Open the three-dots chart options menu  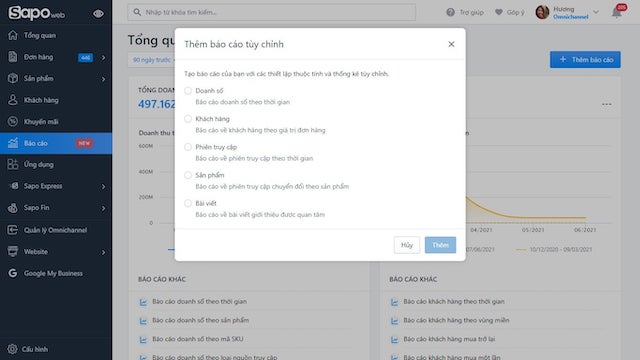point(607,104)
